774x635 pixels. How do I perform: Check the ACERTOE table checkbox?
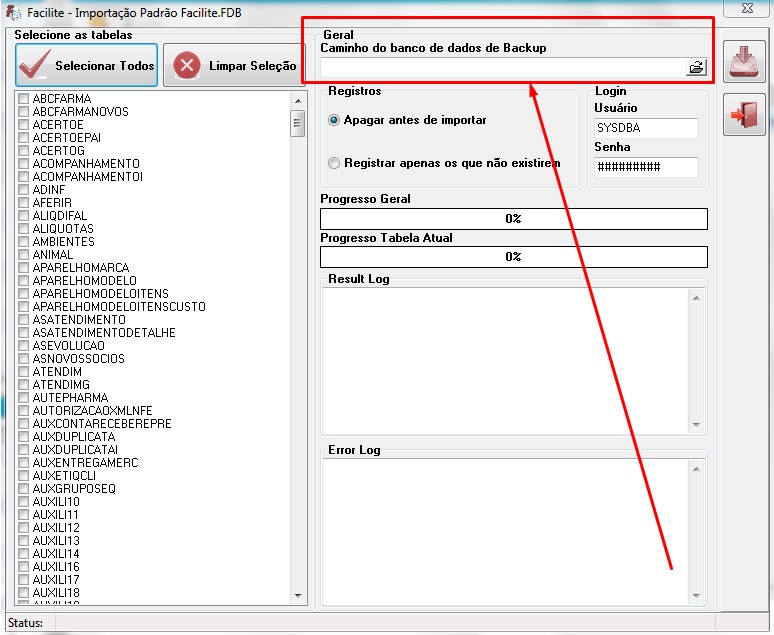click(23, 124)
